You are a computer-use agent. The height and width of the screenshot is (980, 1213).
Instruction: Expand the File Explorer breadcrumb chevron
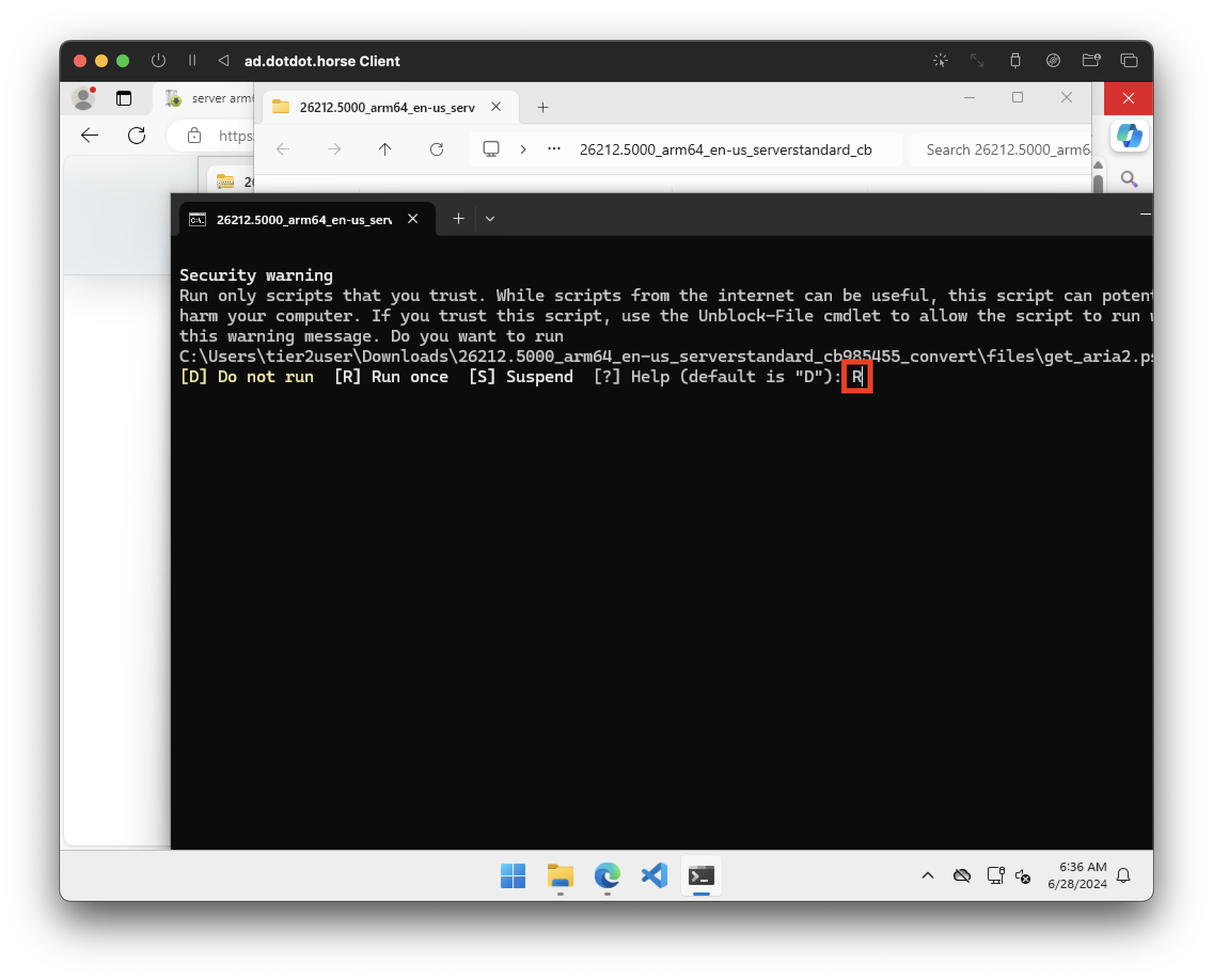[x=524, y=149]
